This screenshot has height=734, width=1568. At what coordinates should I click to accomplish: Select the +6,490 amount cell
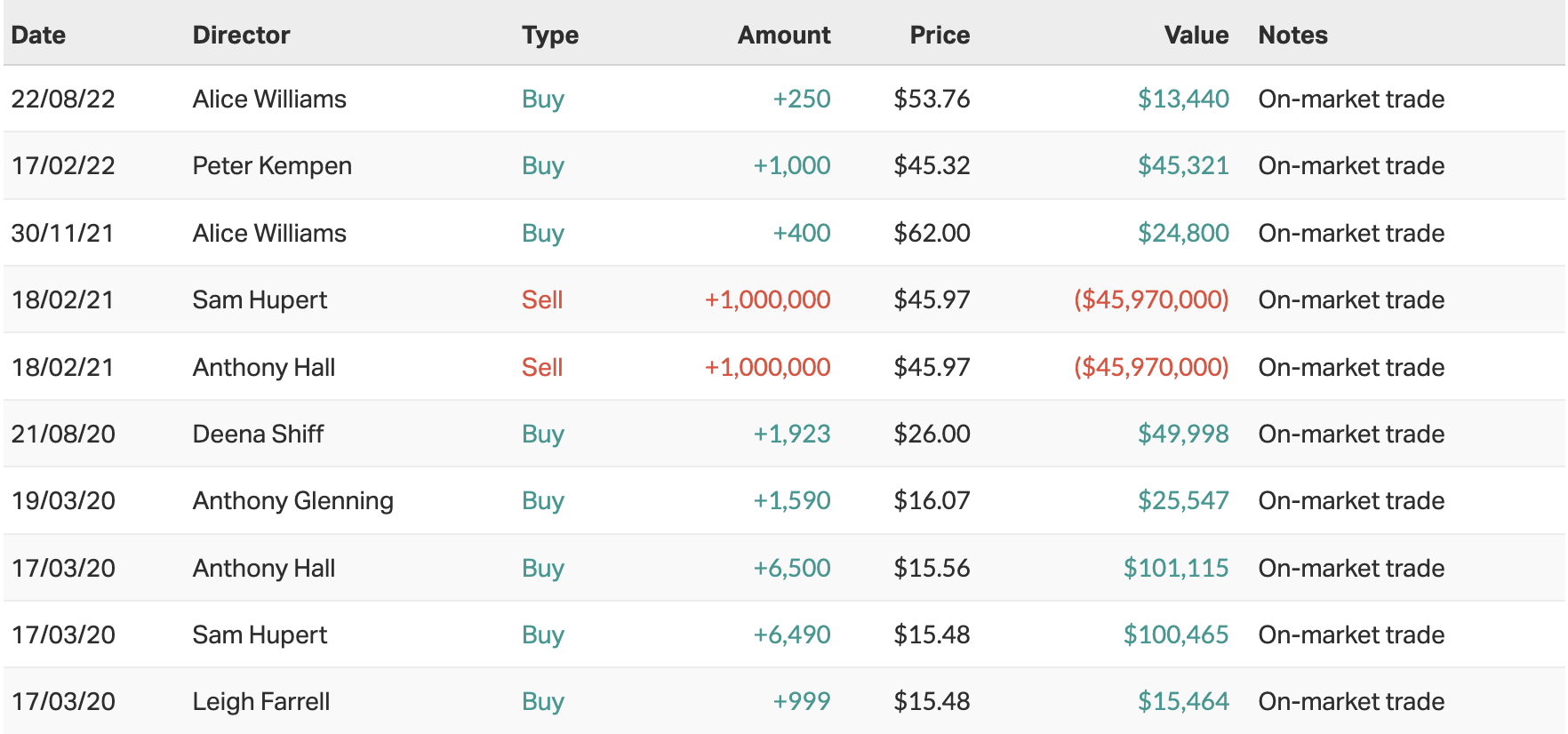[x=791, y=634]
